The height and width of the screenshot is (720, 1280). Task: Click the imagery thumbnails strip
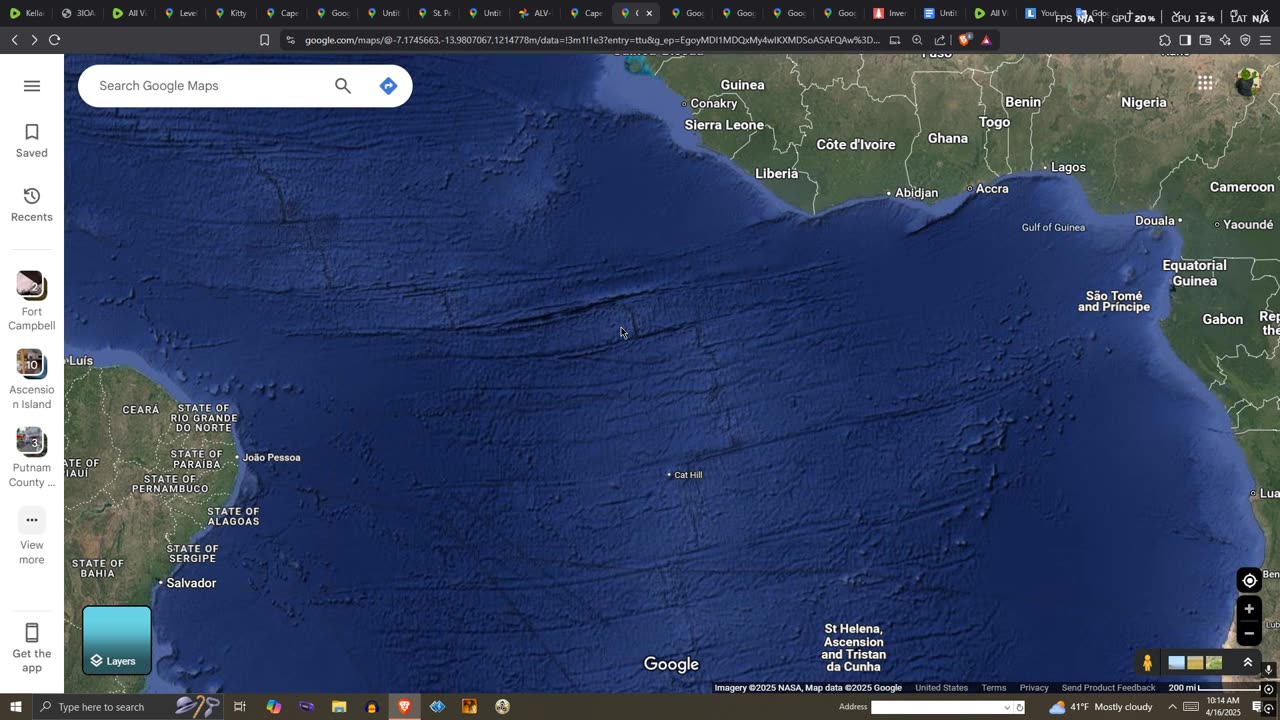click(1195, 663)
